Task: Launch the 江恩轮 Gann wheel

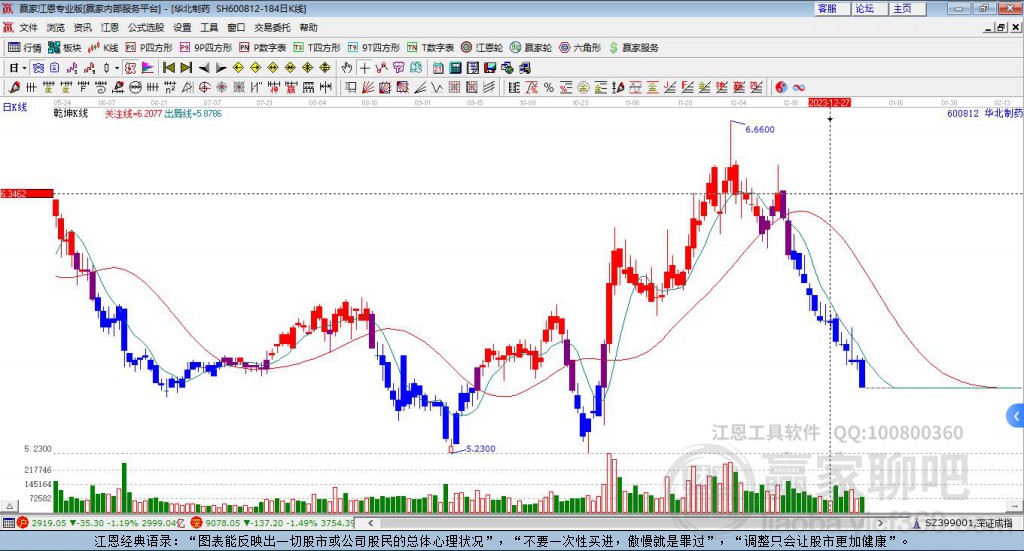Action: 482,48
